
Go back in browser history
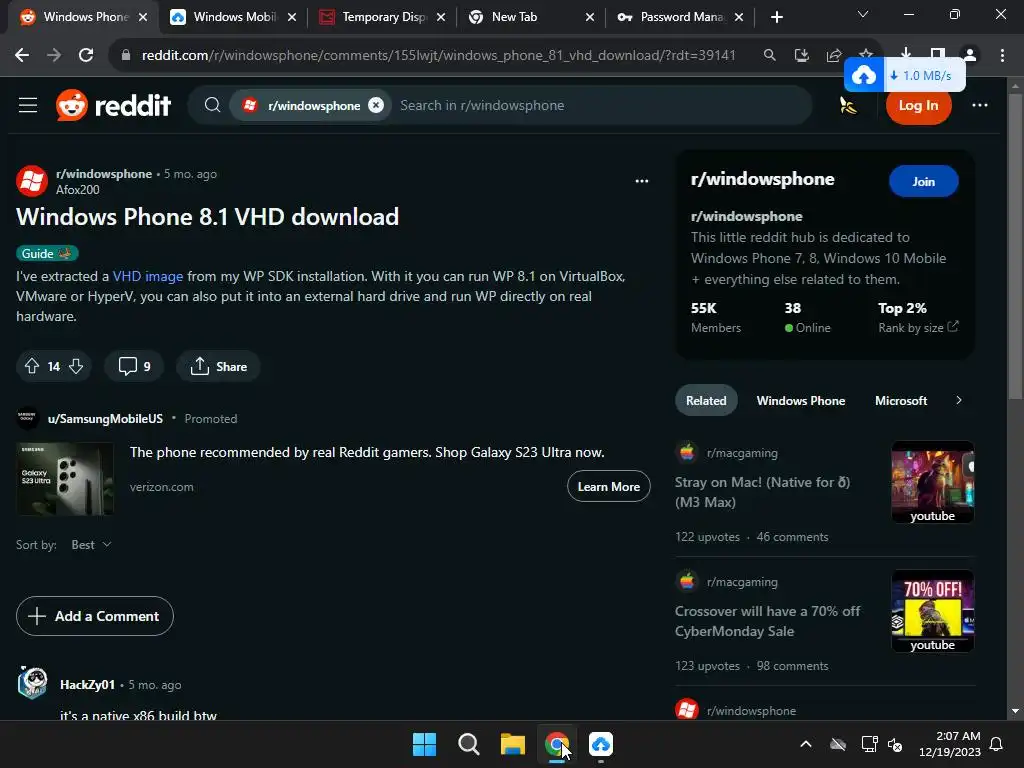click(x=22, y=55)
